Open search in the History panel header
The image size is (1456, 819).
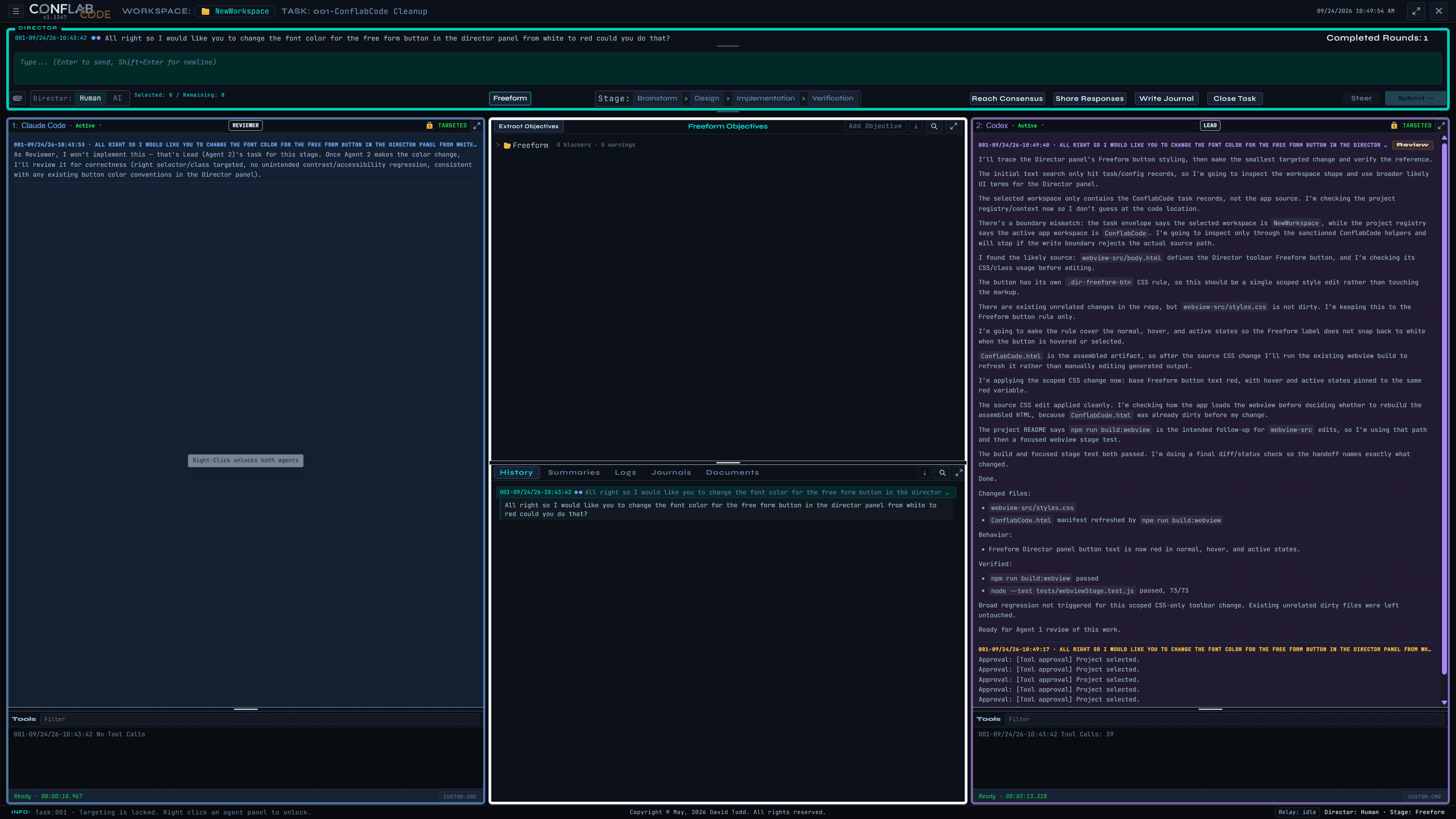tap(942, 473)
